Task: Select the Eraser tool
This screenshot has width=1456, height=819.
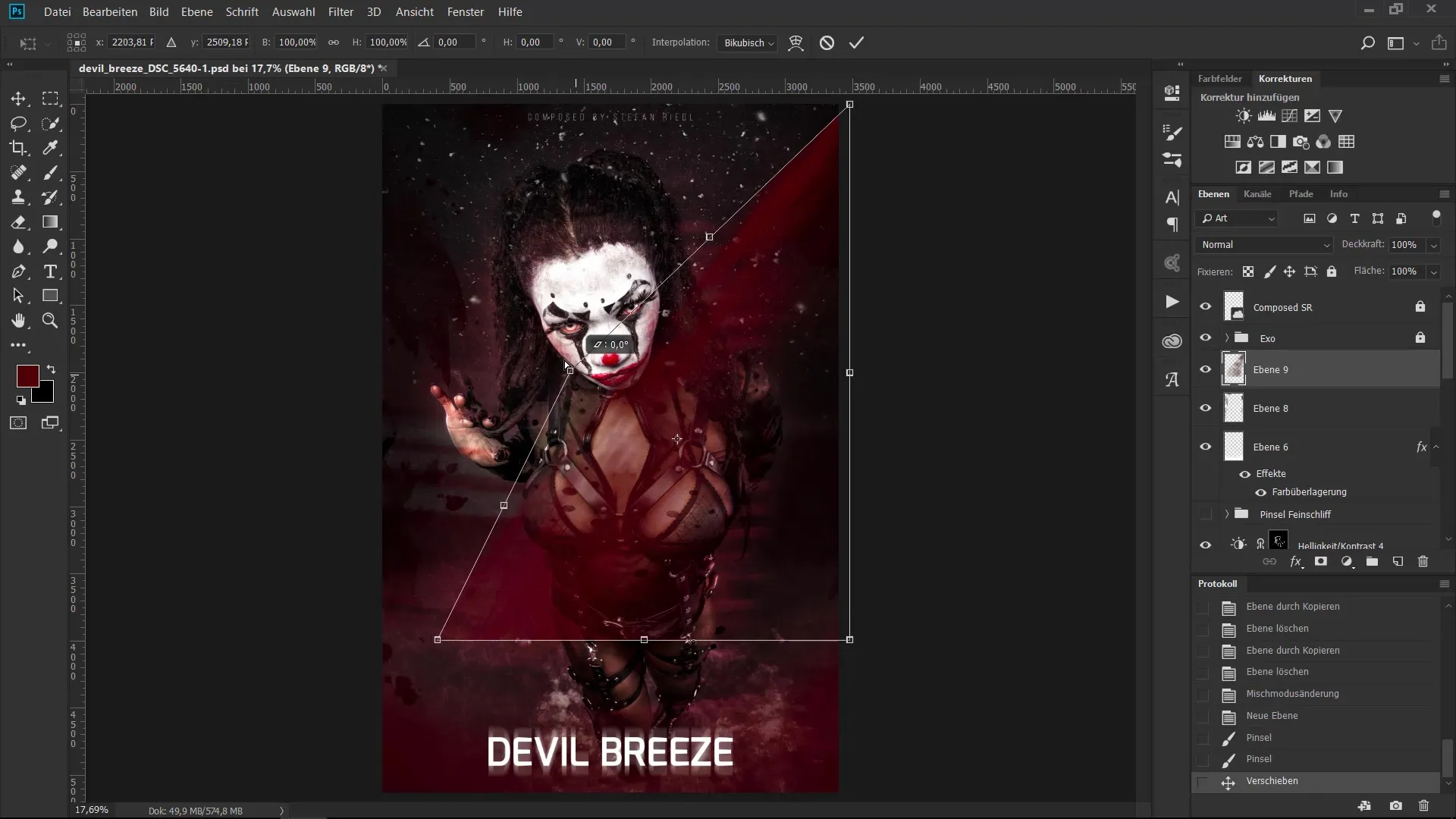Action: [18, 222]
